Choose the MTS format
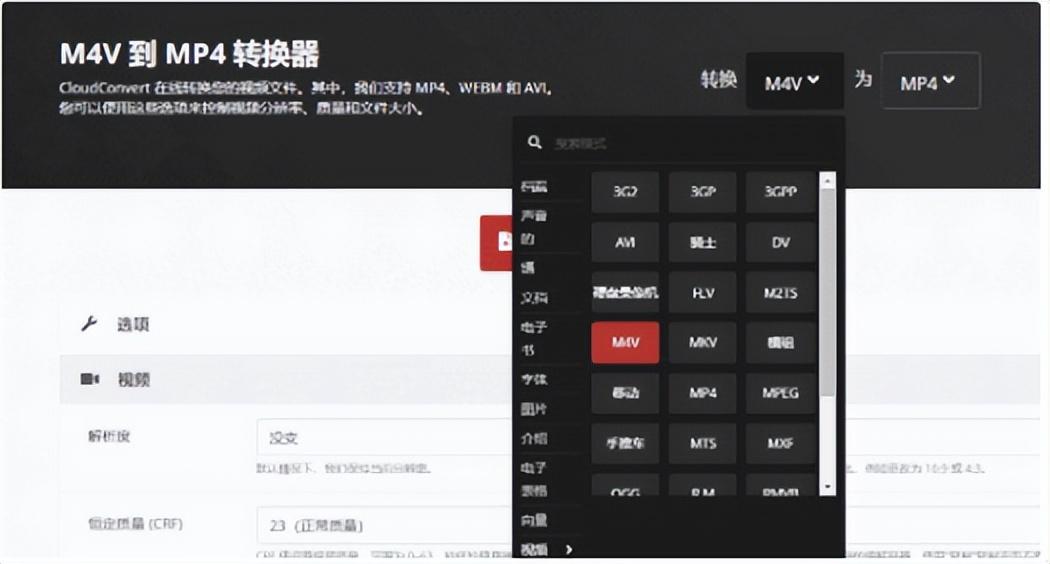 (702, 443)
